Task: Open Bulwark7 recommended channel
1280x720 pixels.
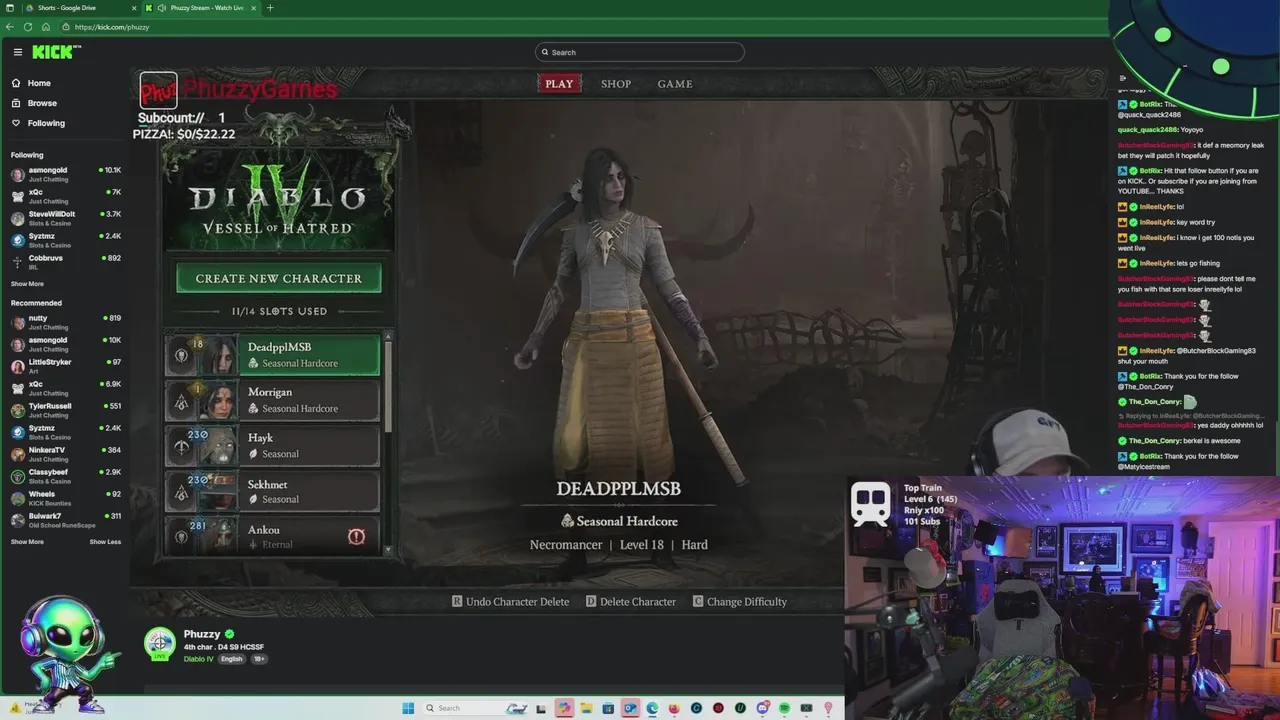Action: click(x=65, y=520)
